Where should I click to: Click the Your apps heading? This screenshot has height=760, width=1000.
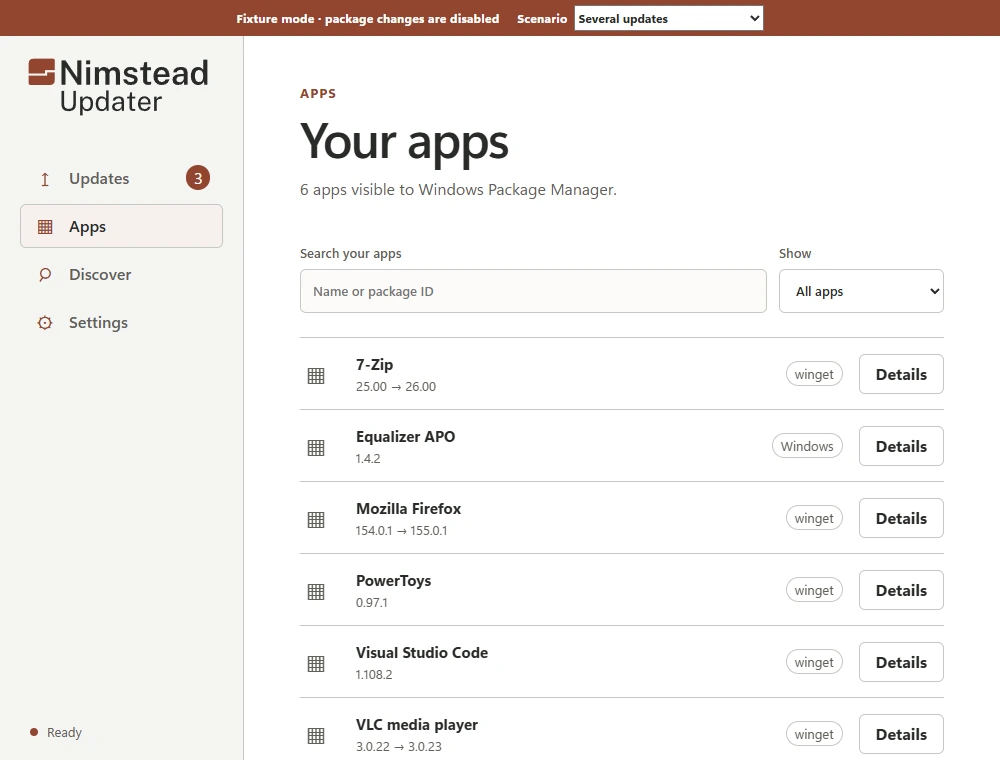404,142
